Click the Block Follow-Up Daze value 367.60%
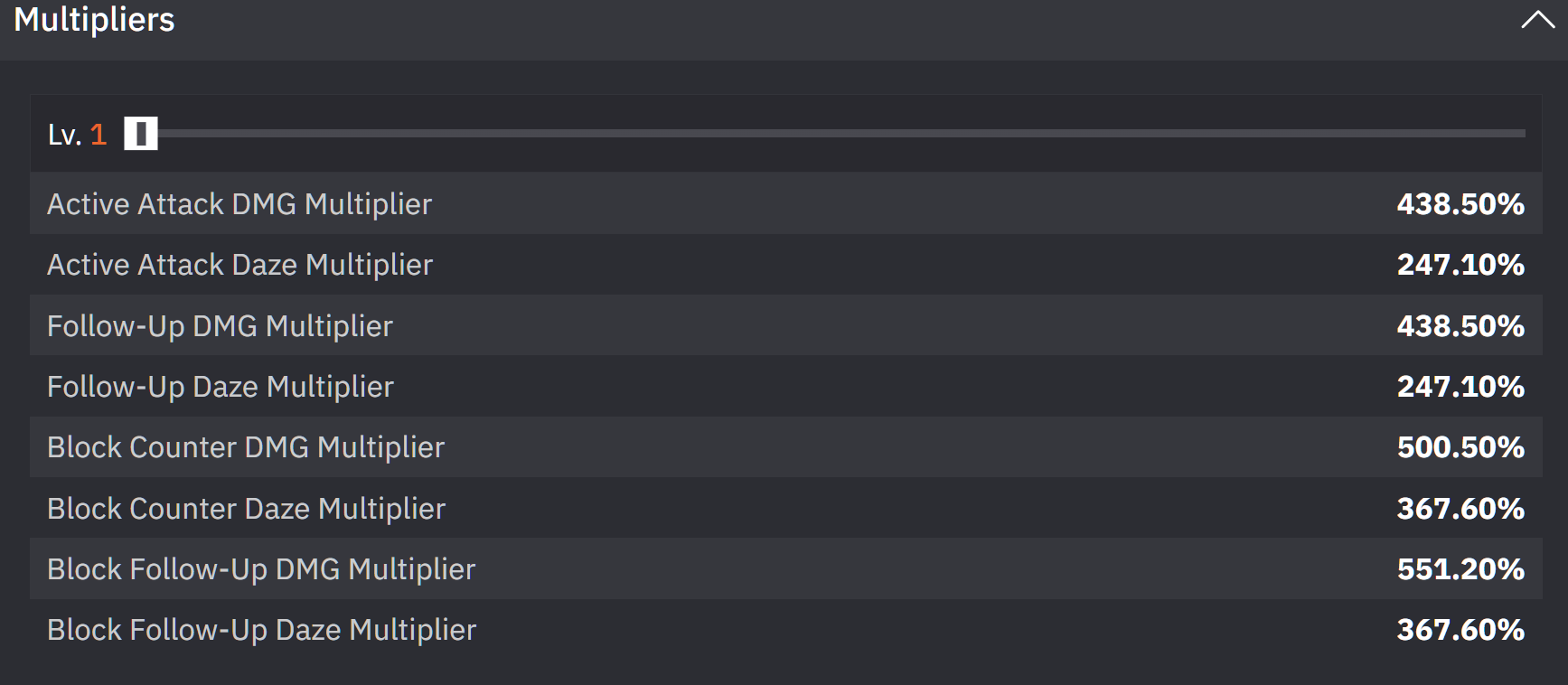This screenshot has height=685, width=1568. pyautogui.click(x=1460, y=630)
